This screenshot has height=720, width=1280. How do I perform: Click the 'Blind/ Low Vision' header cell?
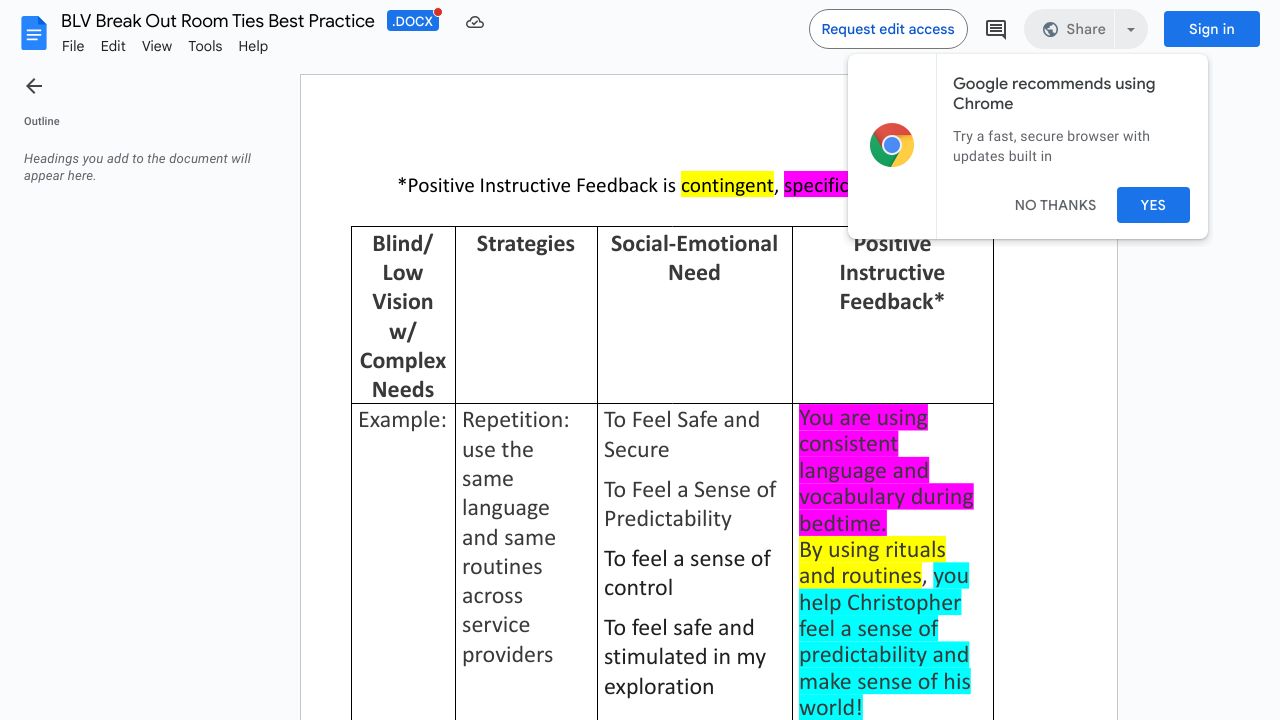403,316
